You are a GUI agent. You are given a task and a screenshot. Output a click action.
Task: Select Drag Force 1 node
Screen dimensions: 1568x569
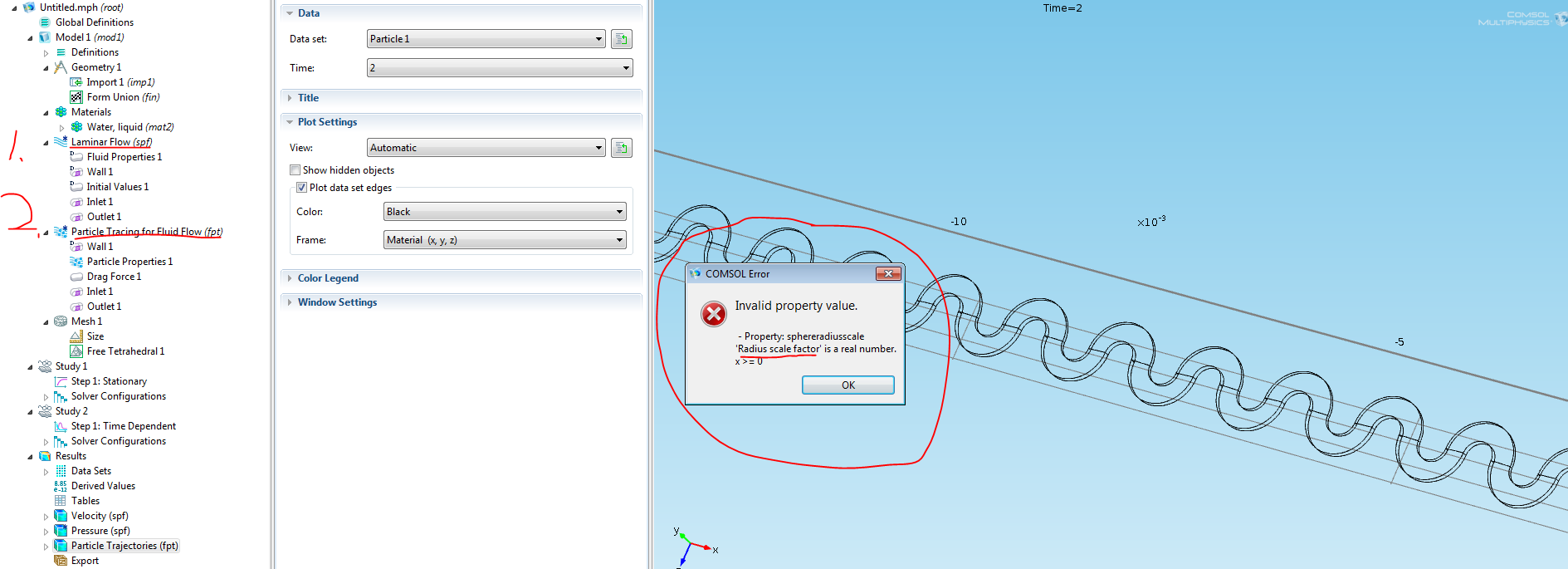114,277
